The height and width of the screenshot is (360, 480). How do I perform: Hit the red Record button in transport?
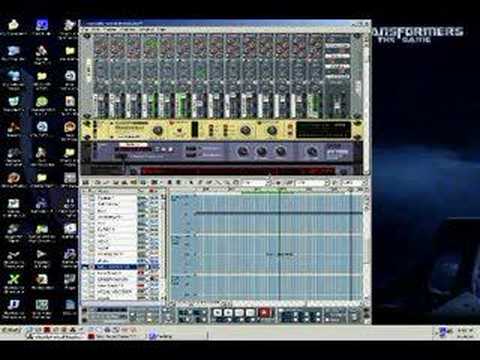coord(265,313)
